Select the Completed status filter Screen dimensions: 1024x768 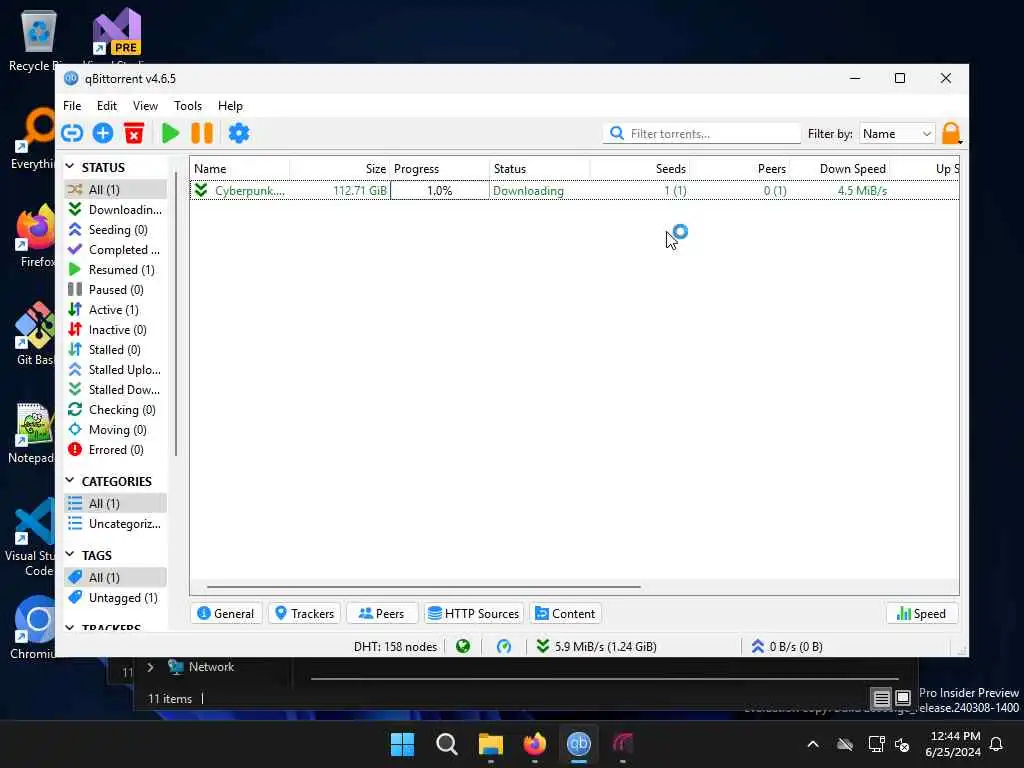click(x=115, y=249)
